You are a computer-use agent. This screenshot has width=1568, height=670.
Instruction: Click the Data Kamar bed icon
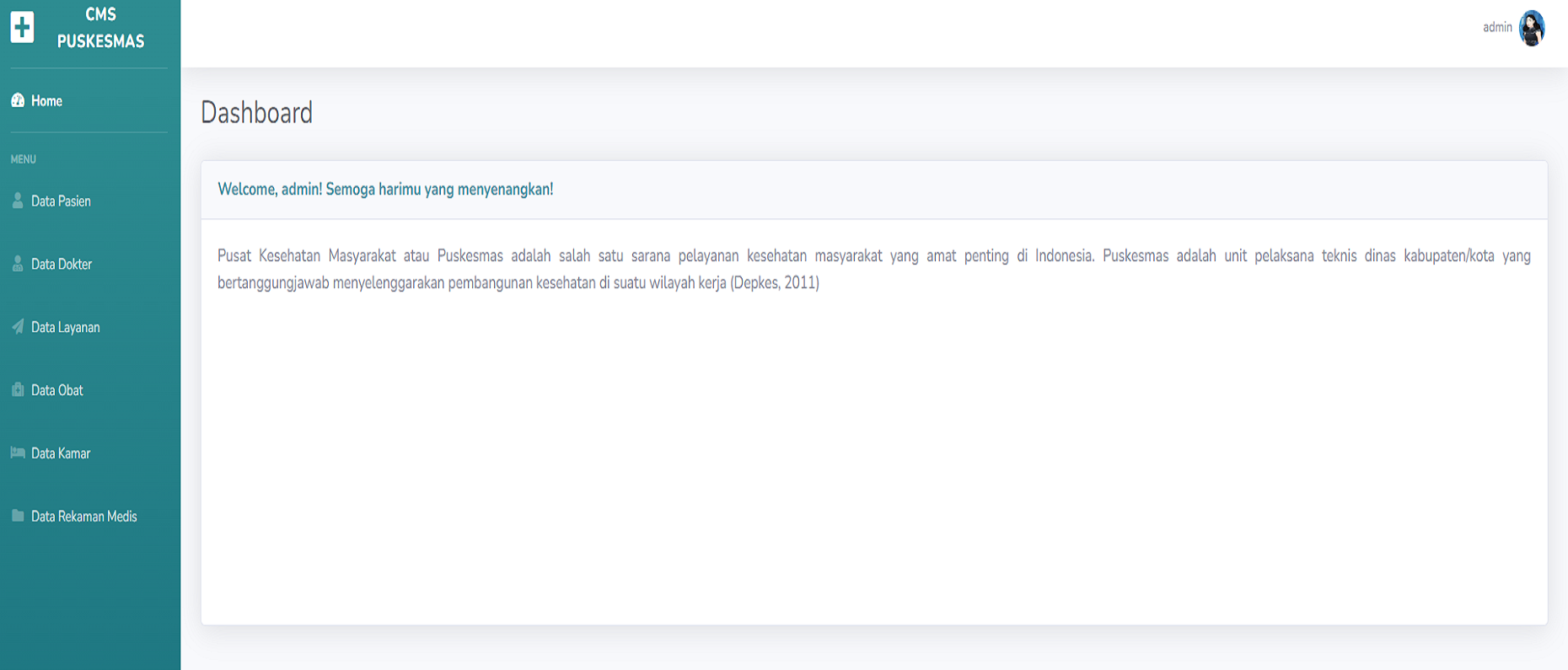pyautogui.click(x=18, y=453)
